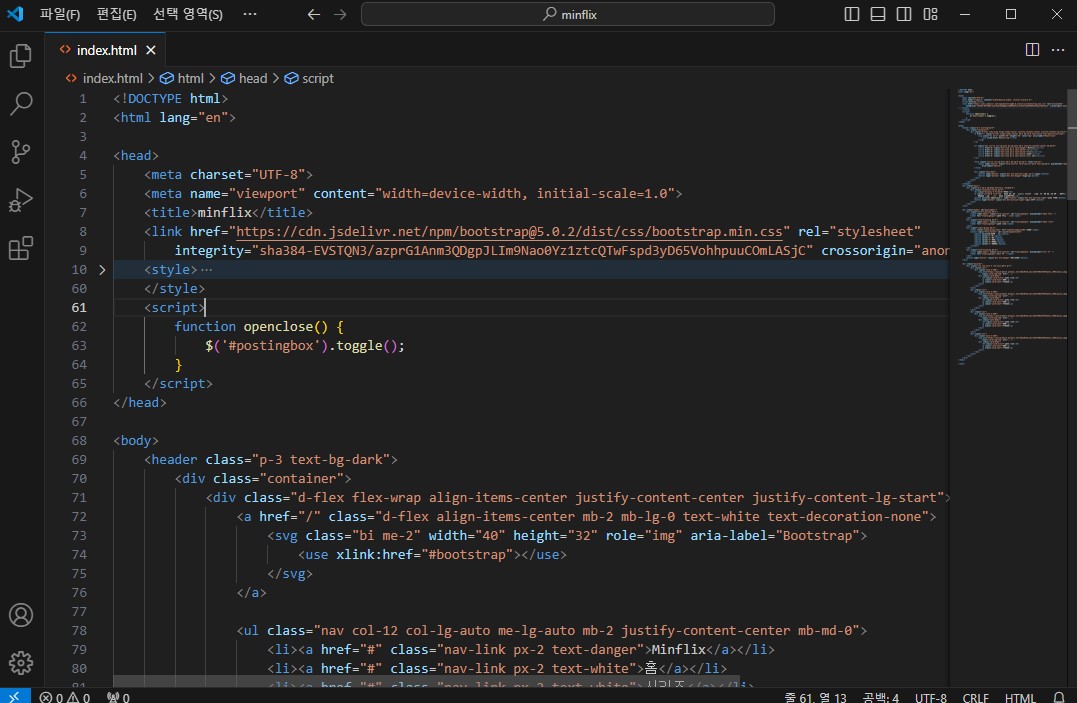Image resolution: width=1077 pixels, height=703 pixels.
Task: Select the index.html editor tab
Action: (106, 50)
